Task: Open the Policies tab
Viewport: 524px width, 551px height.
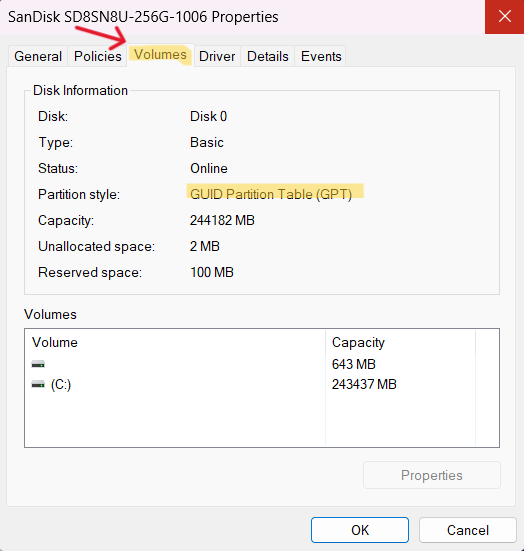Action: point(98,56)
